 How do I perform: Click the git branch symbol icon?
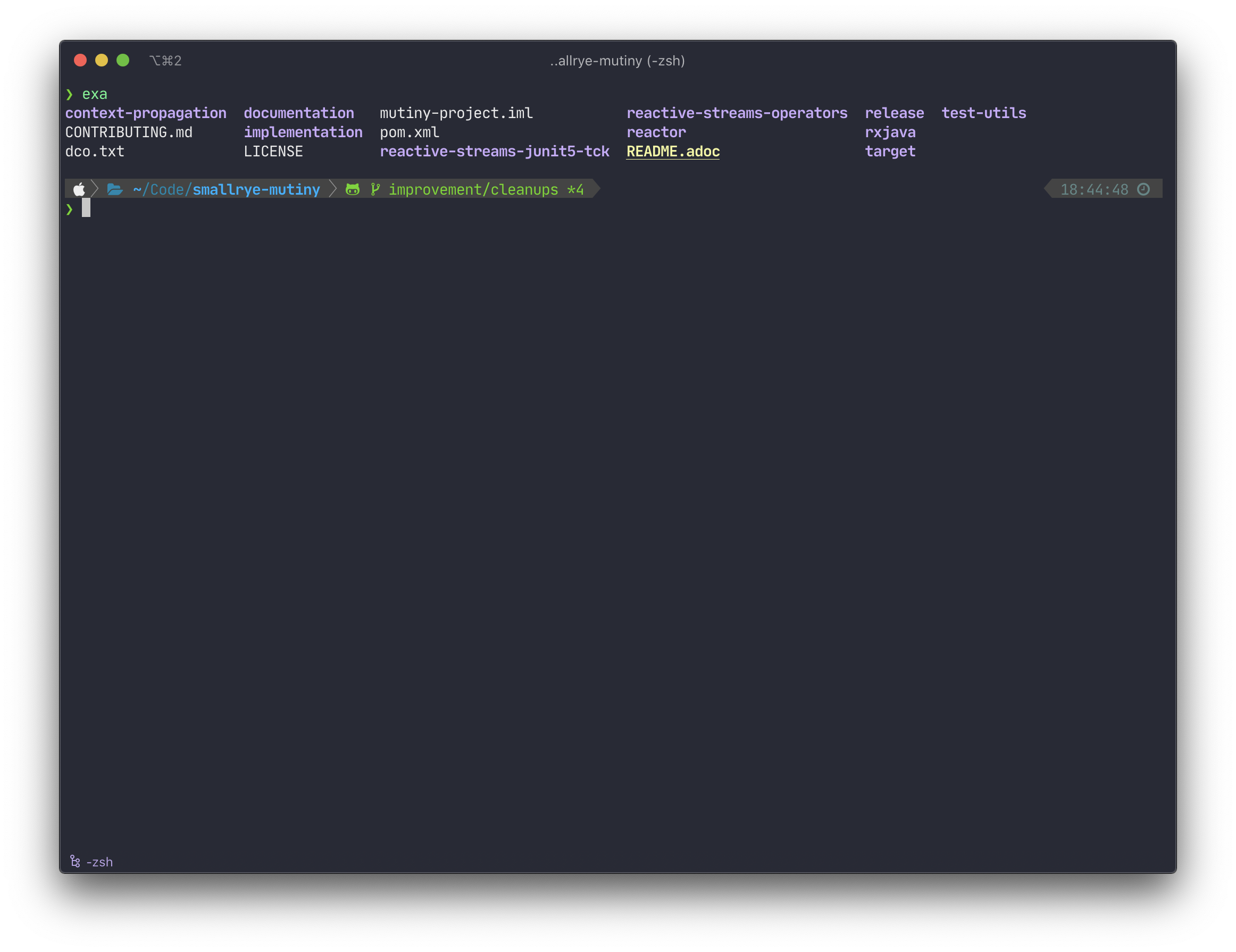point(374,189)
